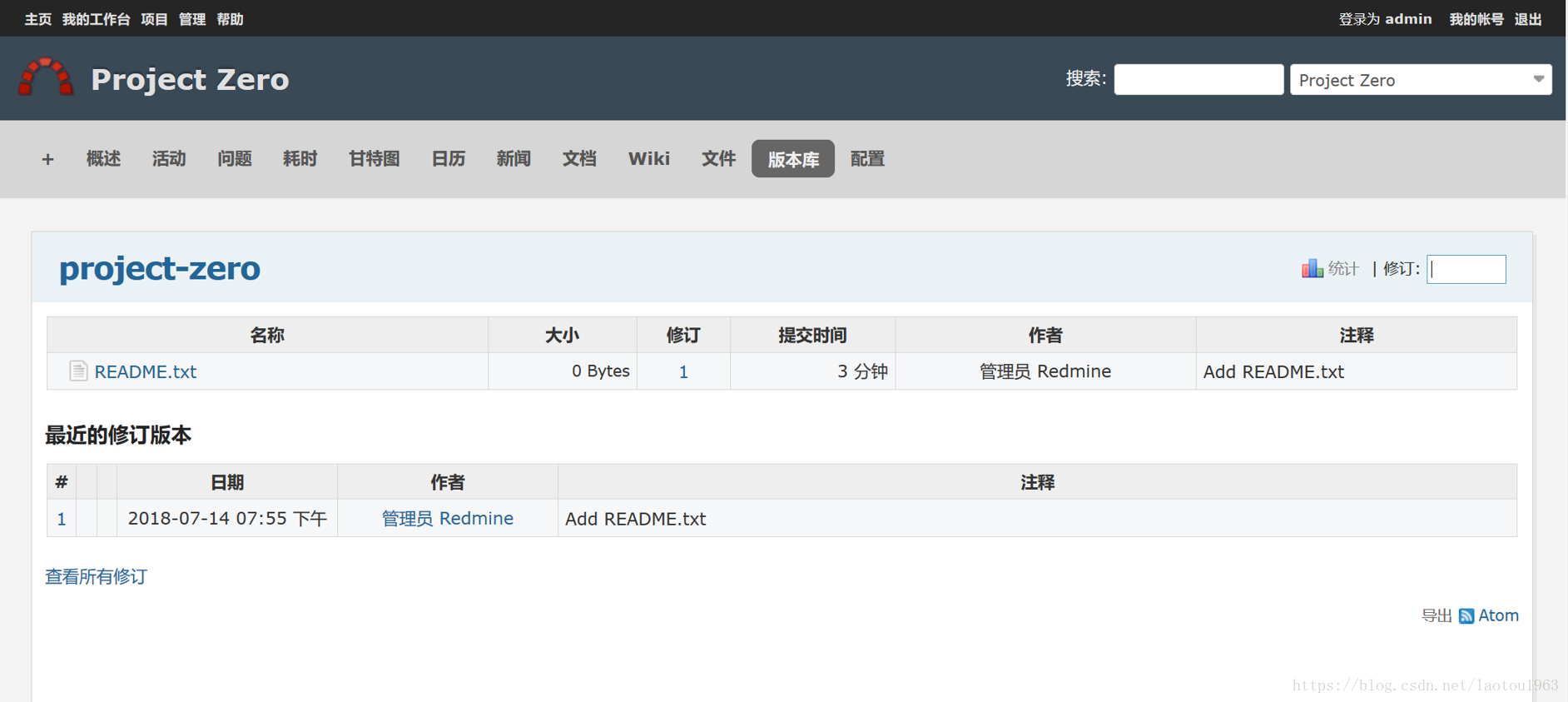
Task: Click 退出 to log out
Action: click(1528, 18)
